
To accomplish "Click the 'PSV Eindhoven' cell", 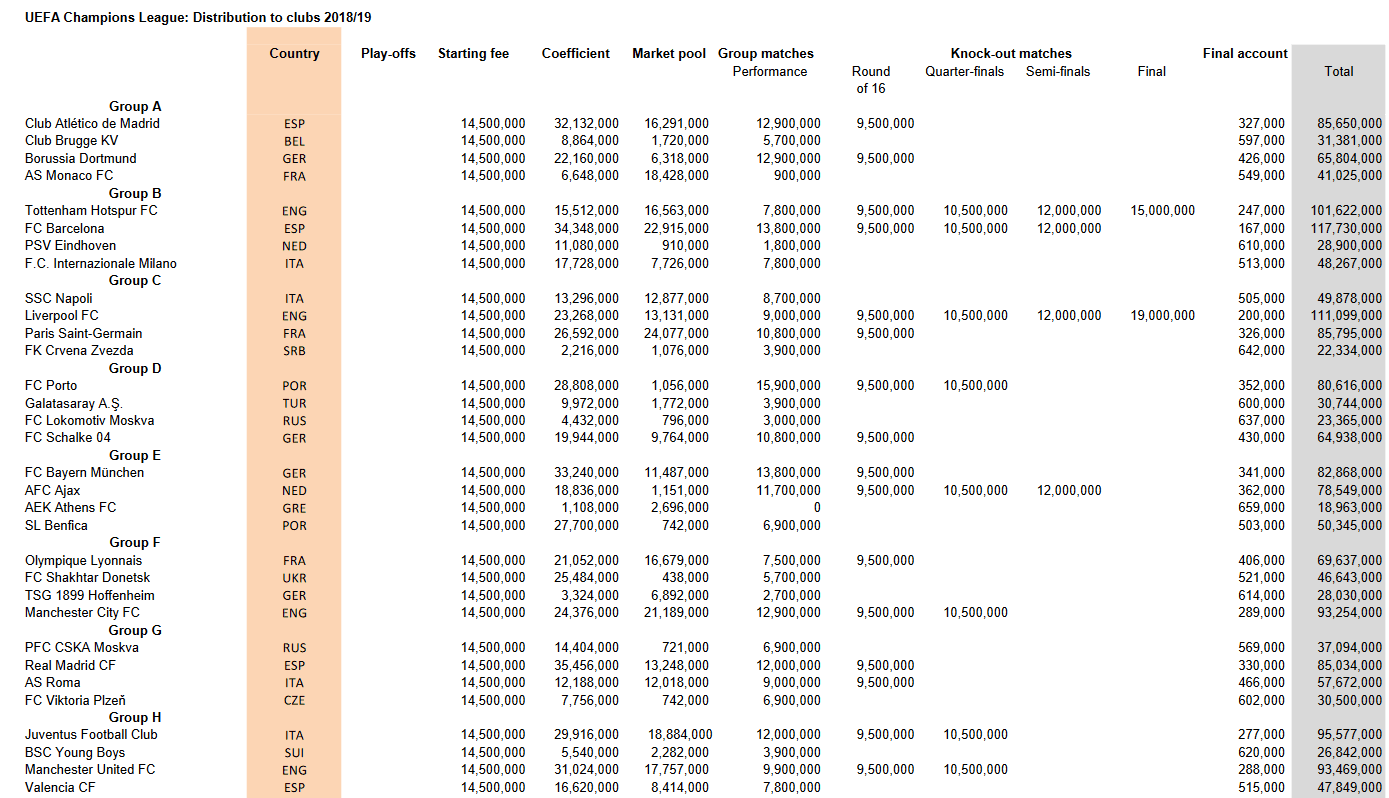I will coord(70,245).
